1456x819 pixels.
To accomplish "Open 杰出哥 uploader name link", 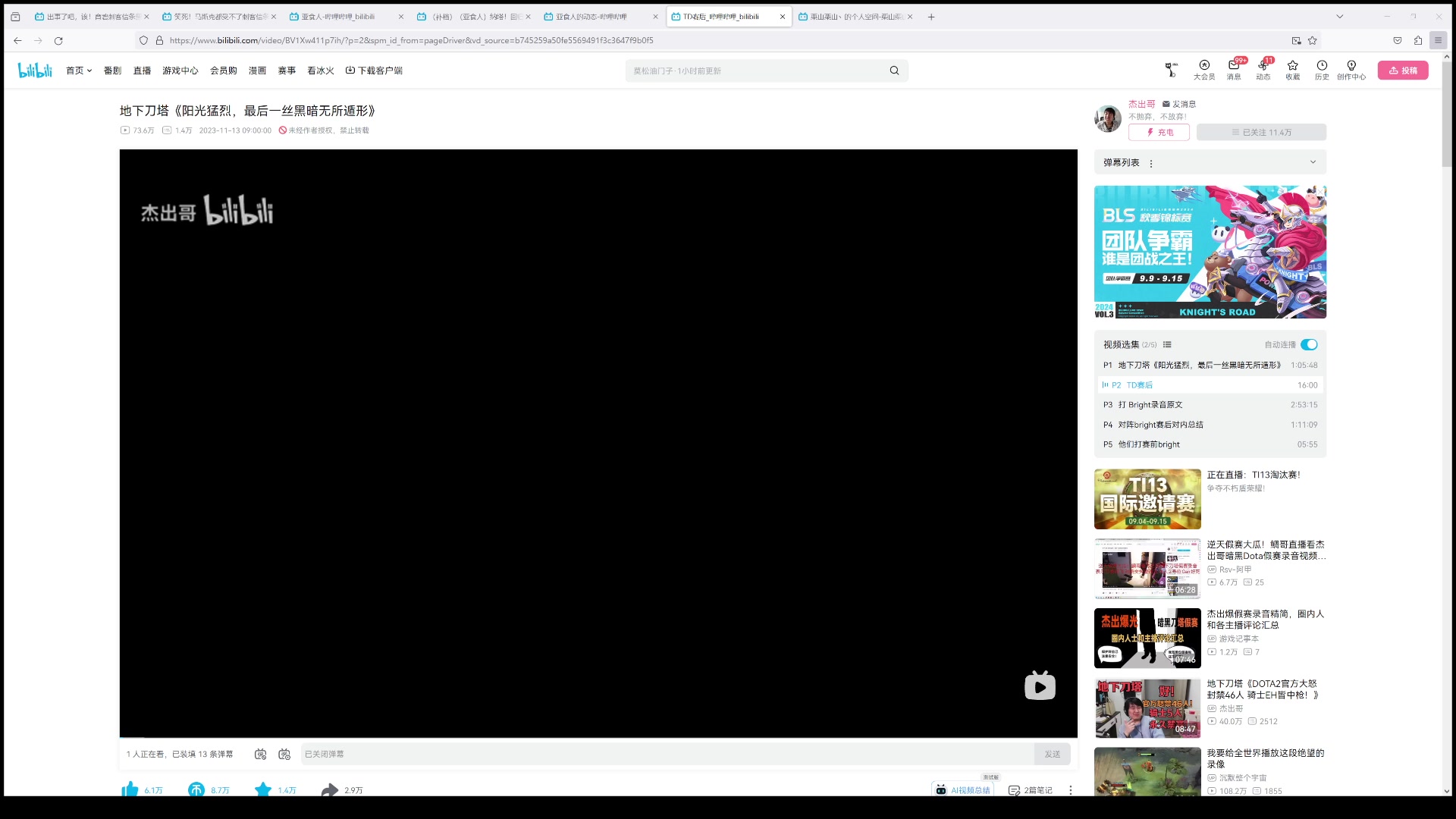I will (1141, 104).
